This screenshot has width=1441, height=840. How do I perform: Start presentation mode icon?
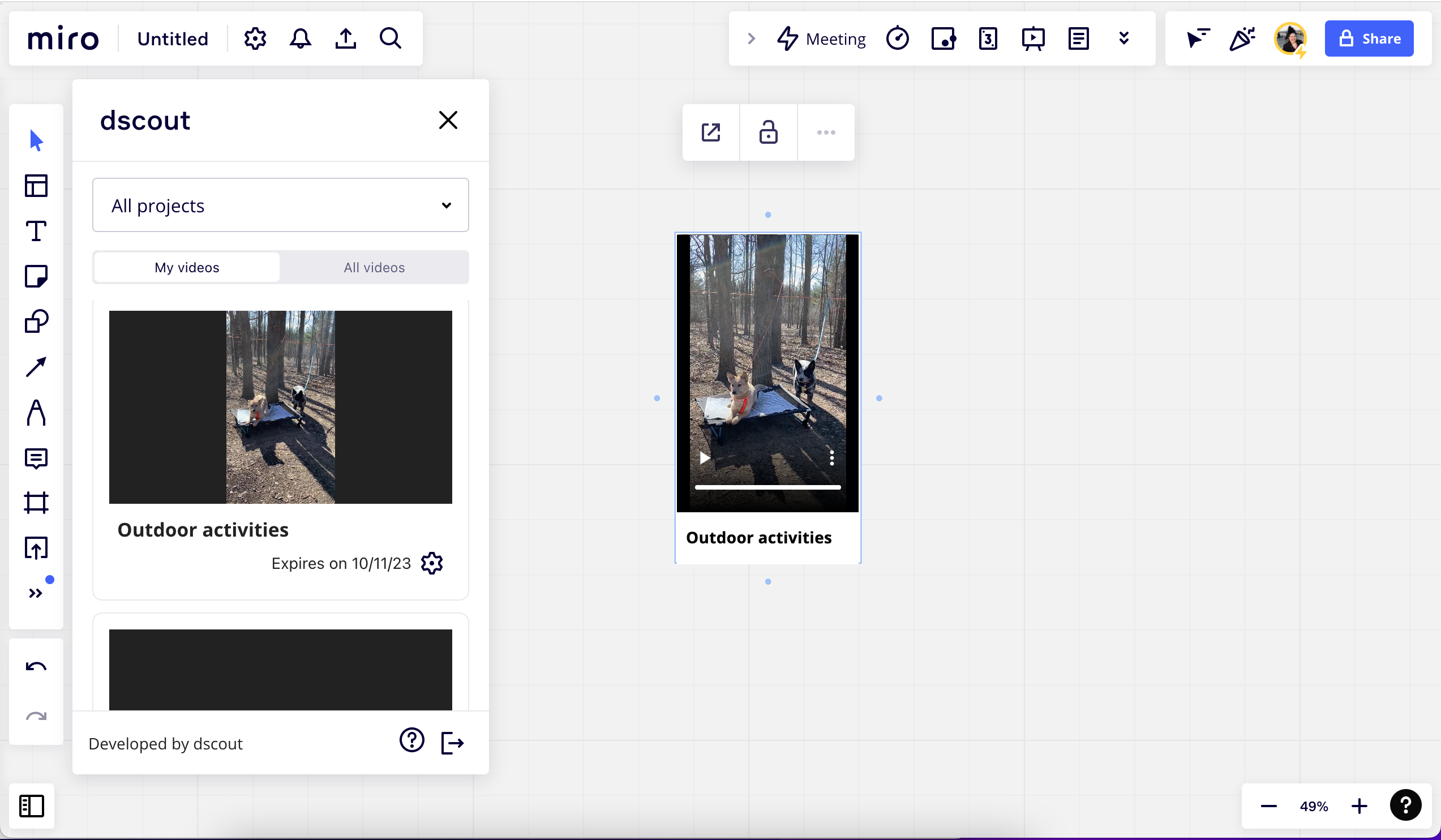[1033, 39]
